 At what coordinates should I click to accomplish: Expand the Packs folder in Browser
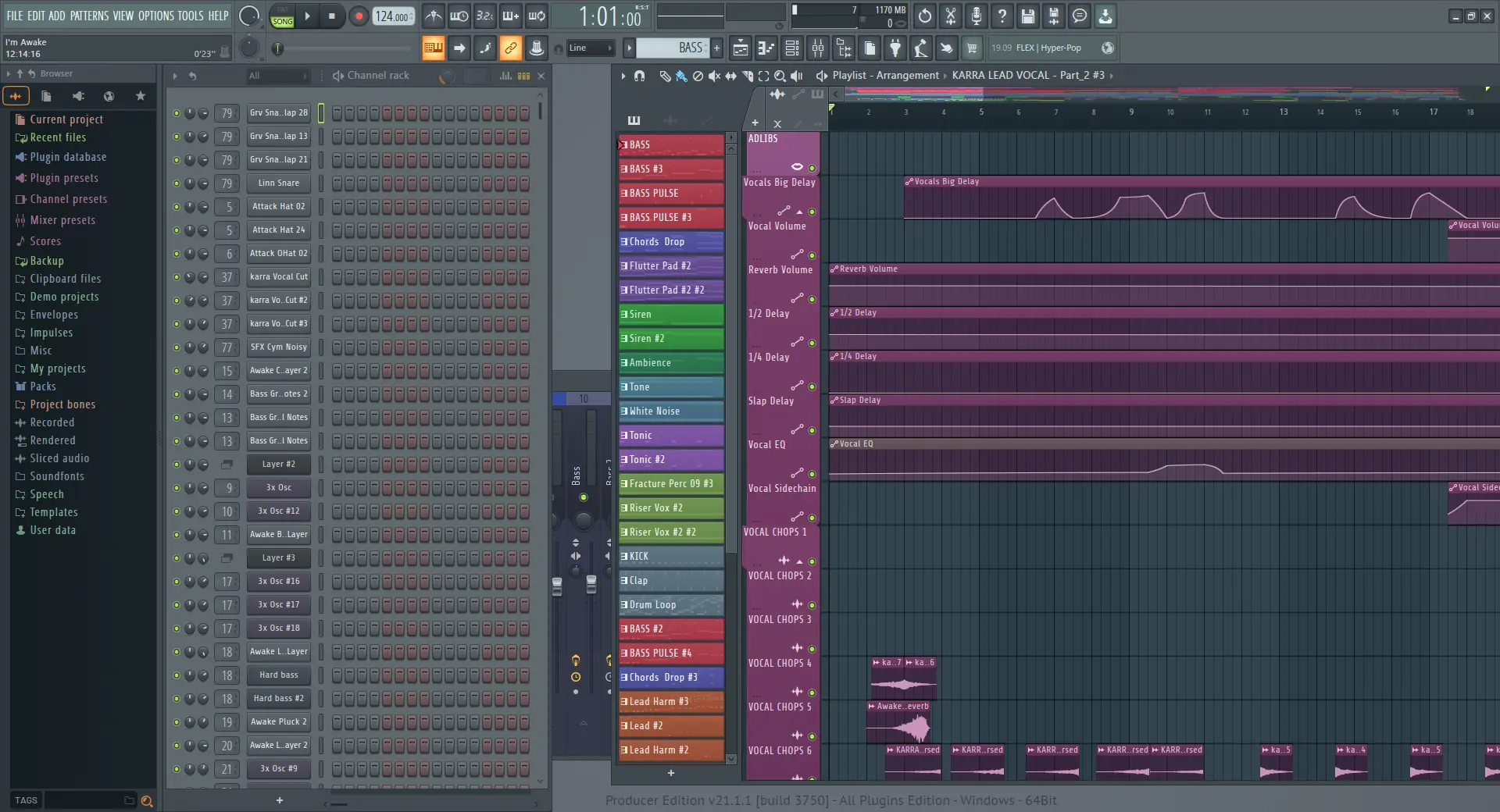click(43, 386)
